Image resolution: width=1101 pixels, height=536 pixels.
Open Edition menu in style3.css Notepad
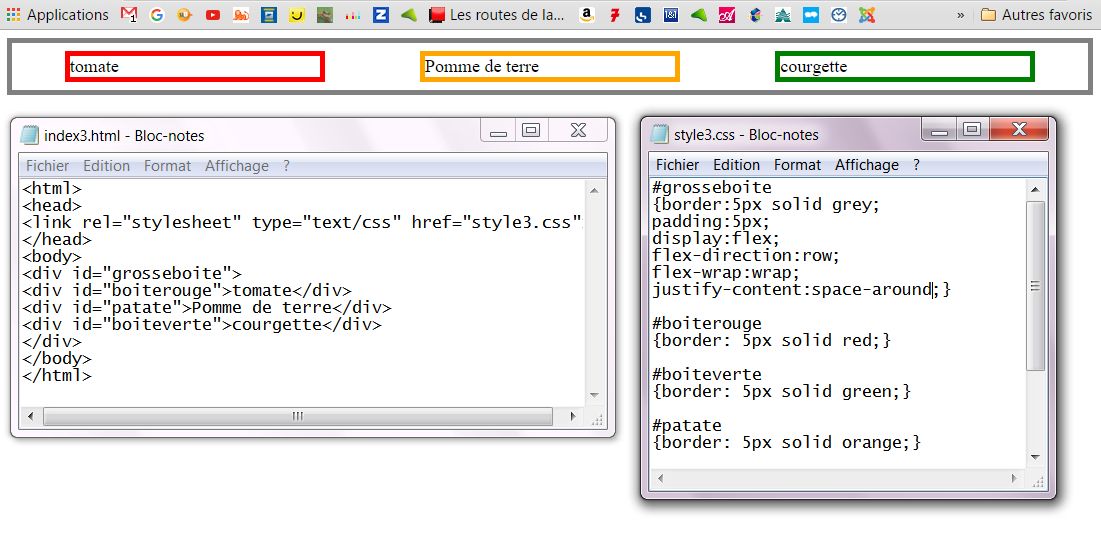click(x=736, y=165)
